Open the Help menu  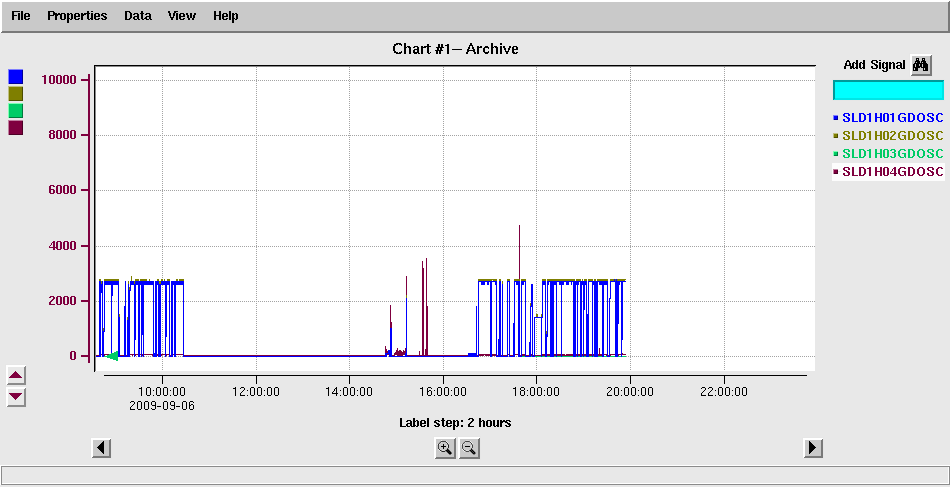pos(225,16)
